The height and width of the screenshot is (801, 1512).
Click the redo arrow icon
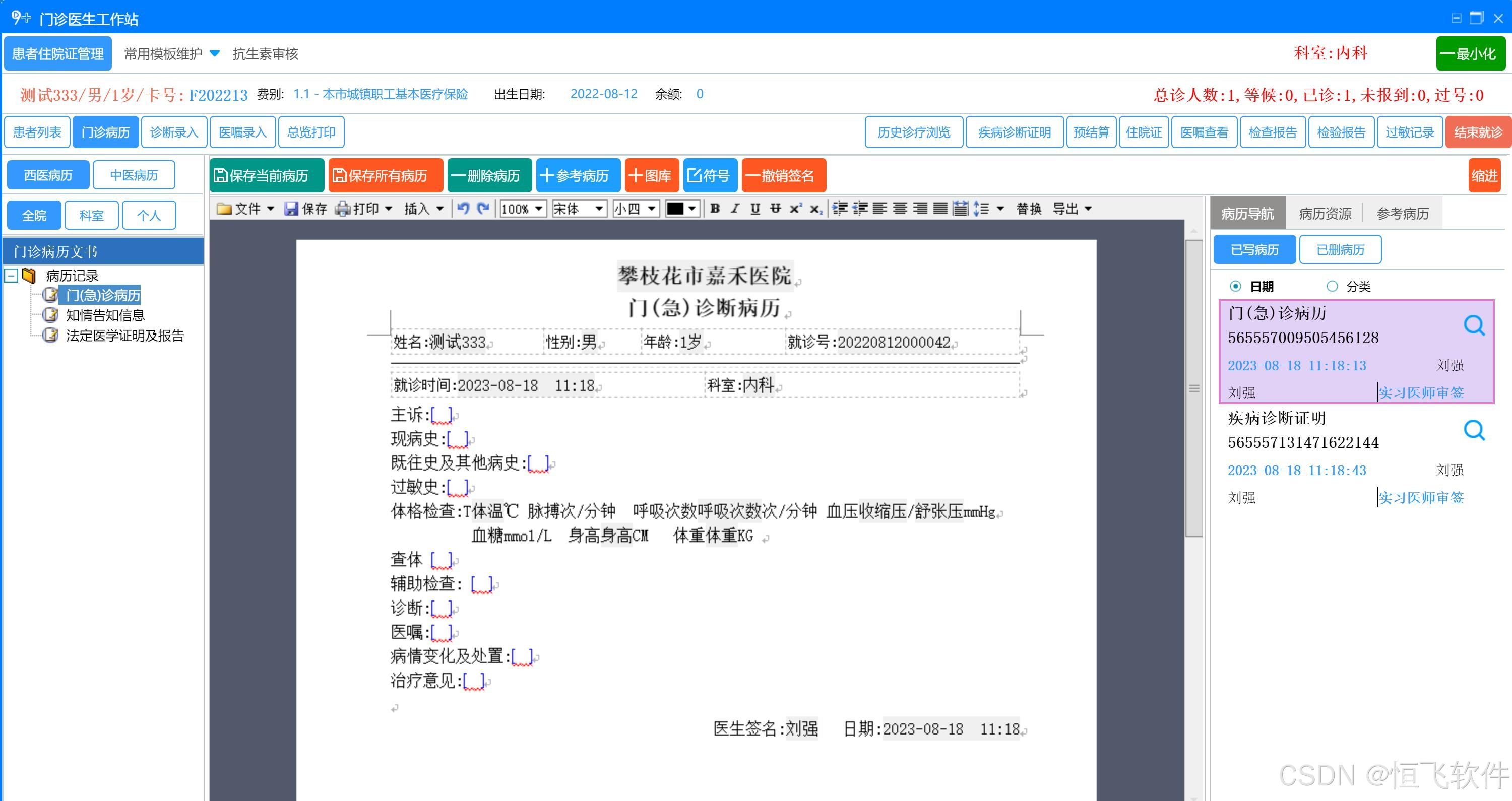pos(483,209)
